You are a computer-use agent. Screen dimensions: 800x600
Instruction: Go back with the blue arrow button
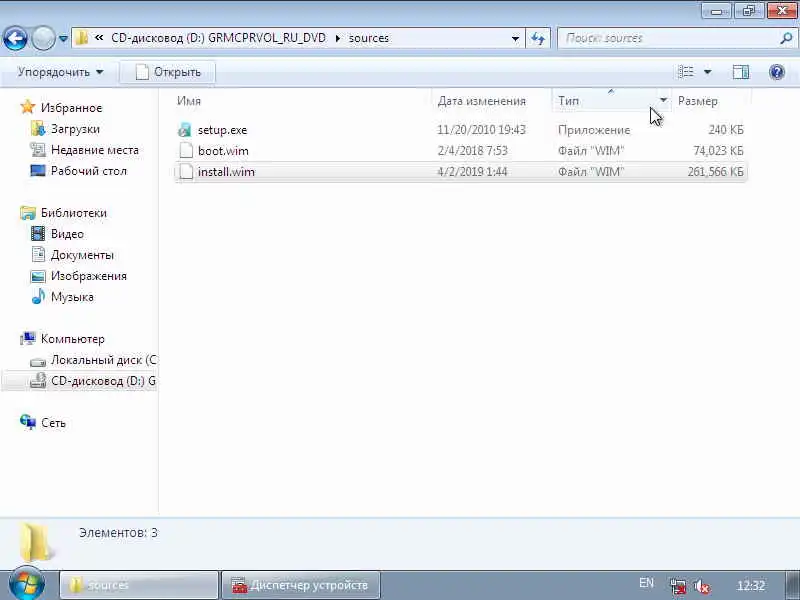pyautogui.click(x=15, y=38)
